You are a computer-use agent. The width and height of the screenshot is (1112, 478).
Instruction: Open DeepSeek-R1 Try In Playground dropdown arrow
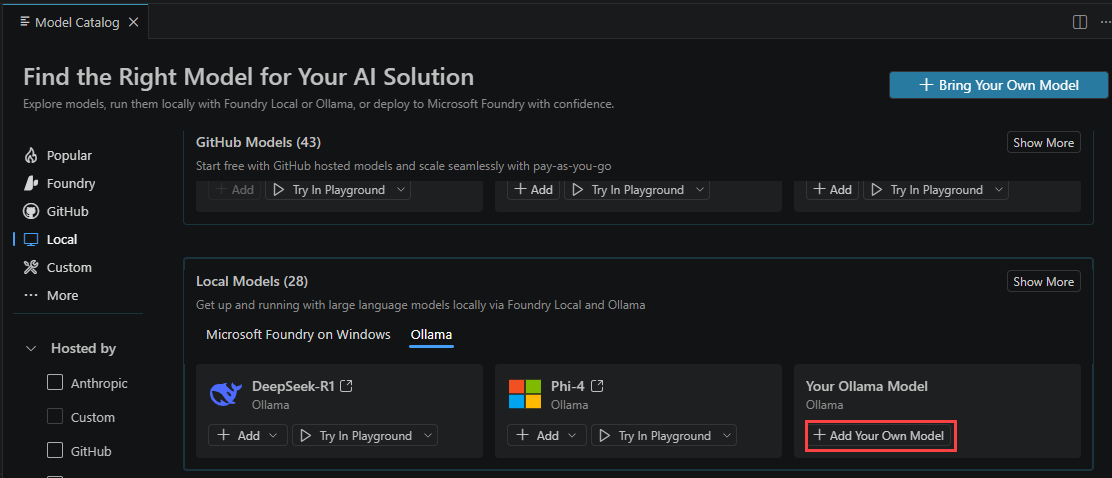point(428,435)
